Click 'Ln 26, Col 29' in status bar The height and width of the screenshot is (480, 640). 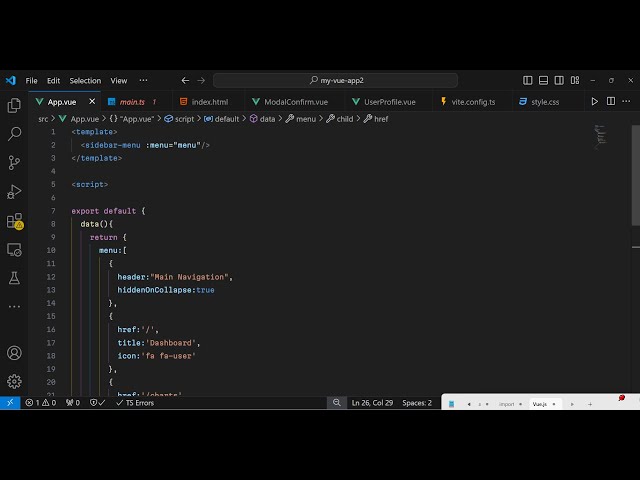pyautogui.click(x=371, y=403)
